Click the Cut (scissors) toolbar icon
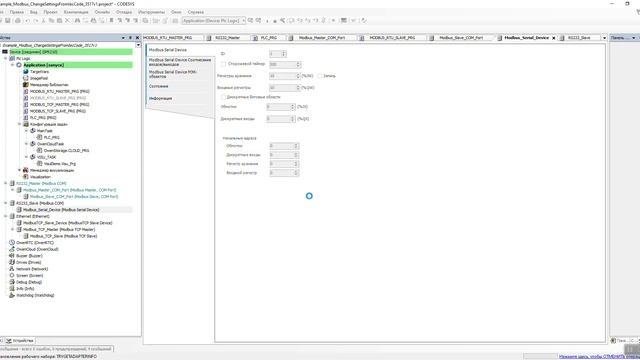Viewport: 640px width, 360px height. pyautogui.click(x=44, y=20)
